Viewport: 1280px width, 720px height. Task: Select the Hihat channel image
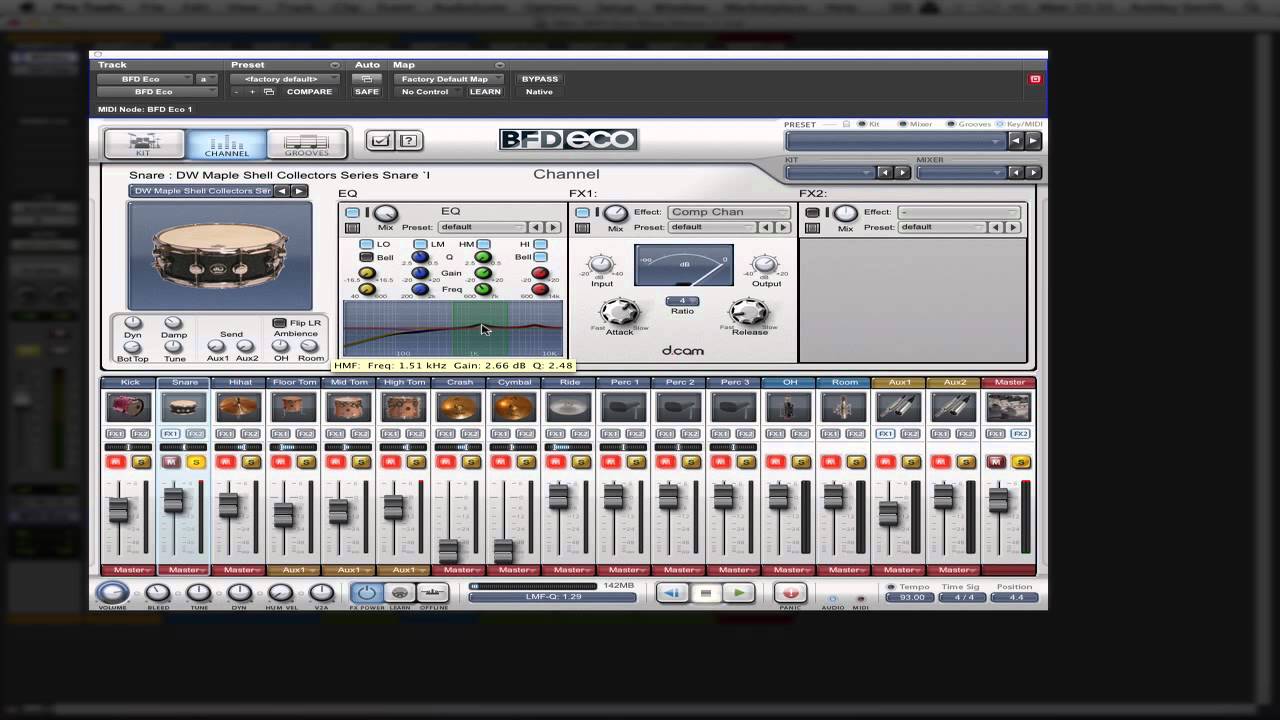pyautogui.click(x=239, y=407)
